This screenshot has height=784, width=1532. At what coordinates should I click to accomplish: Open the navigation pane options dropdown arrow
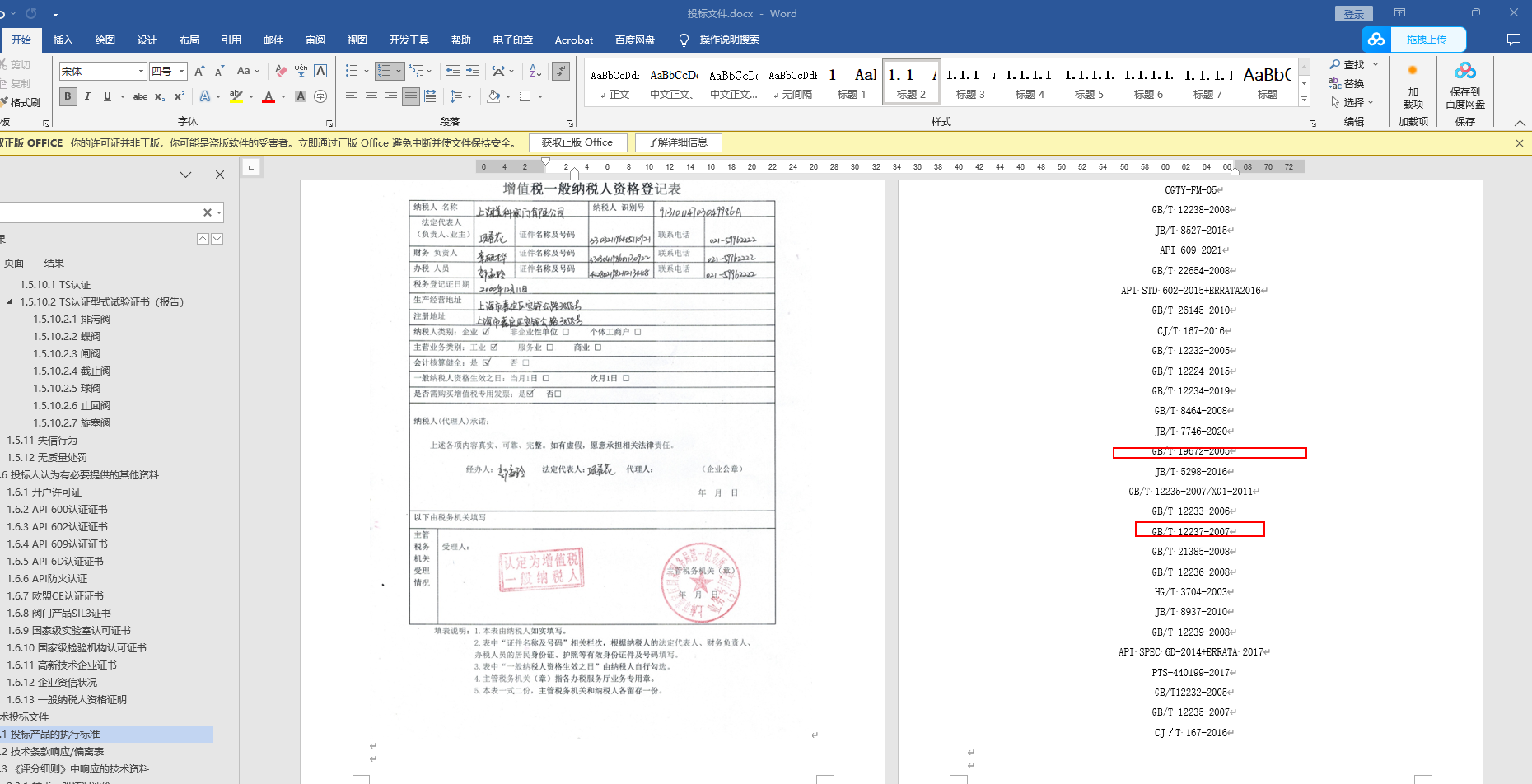pos(185,175)
